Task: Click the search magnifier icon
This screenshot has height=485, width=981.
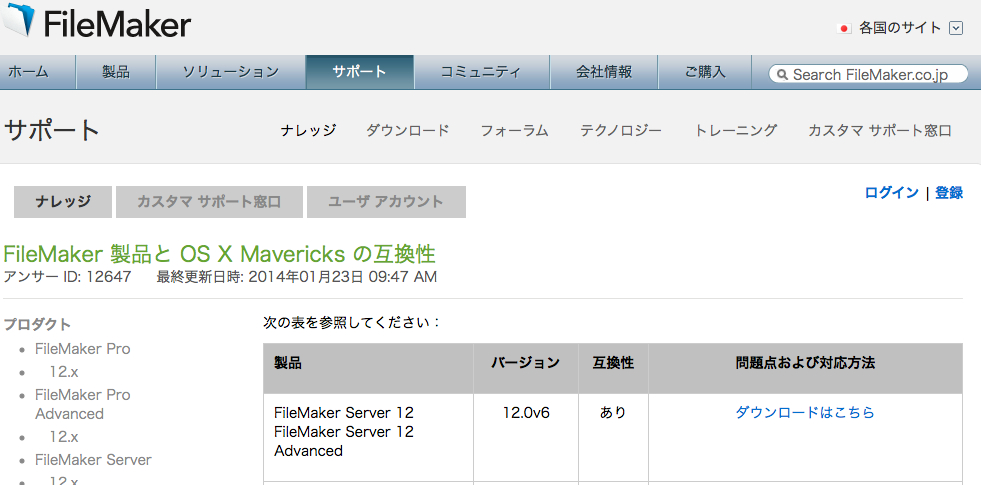Action: tap(781, 74)
